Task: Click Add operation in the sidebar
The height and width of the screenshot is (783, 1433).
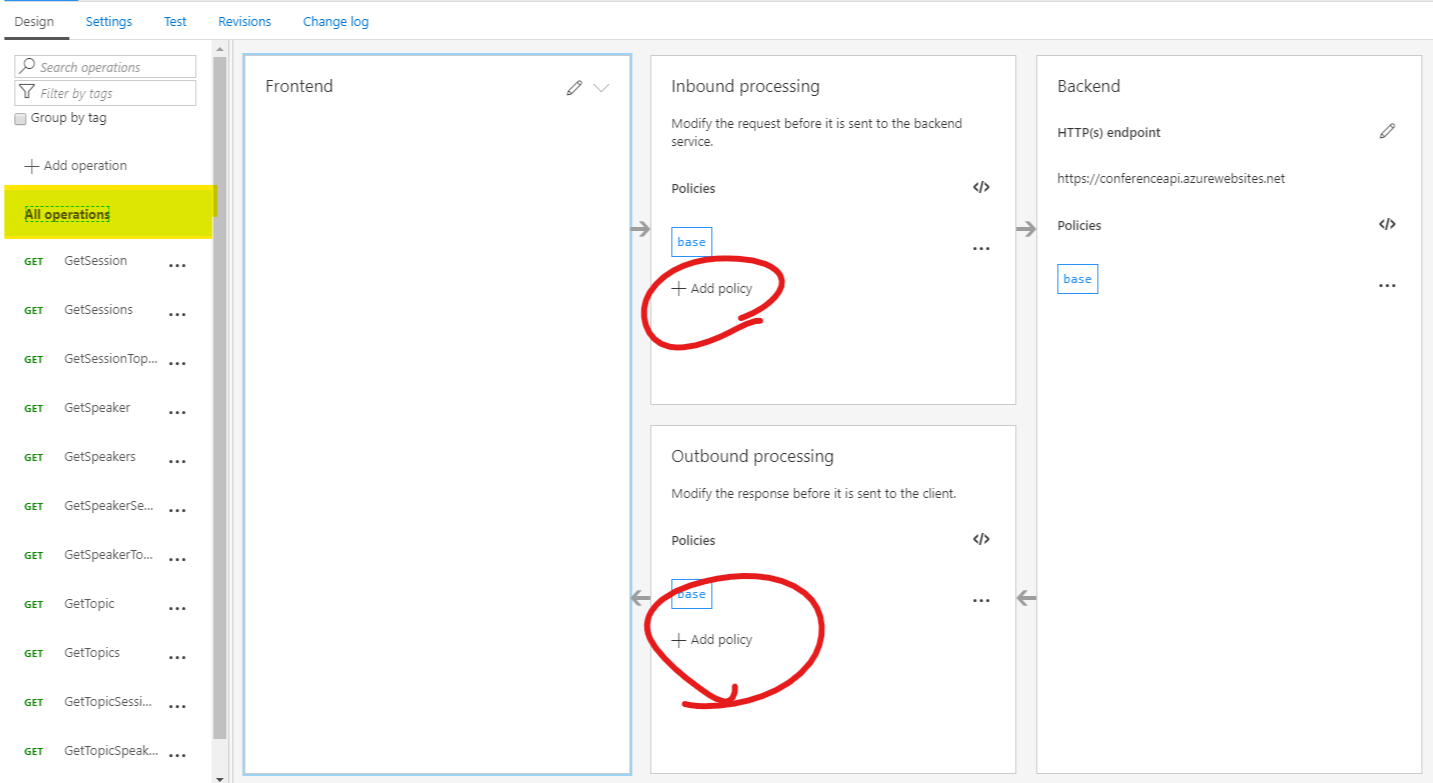Action: pyautogui.click(x=76, y=166)
